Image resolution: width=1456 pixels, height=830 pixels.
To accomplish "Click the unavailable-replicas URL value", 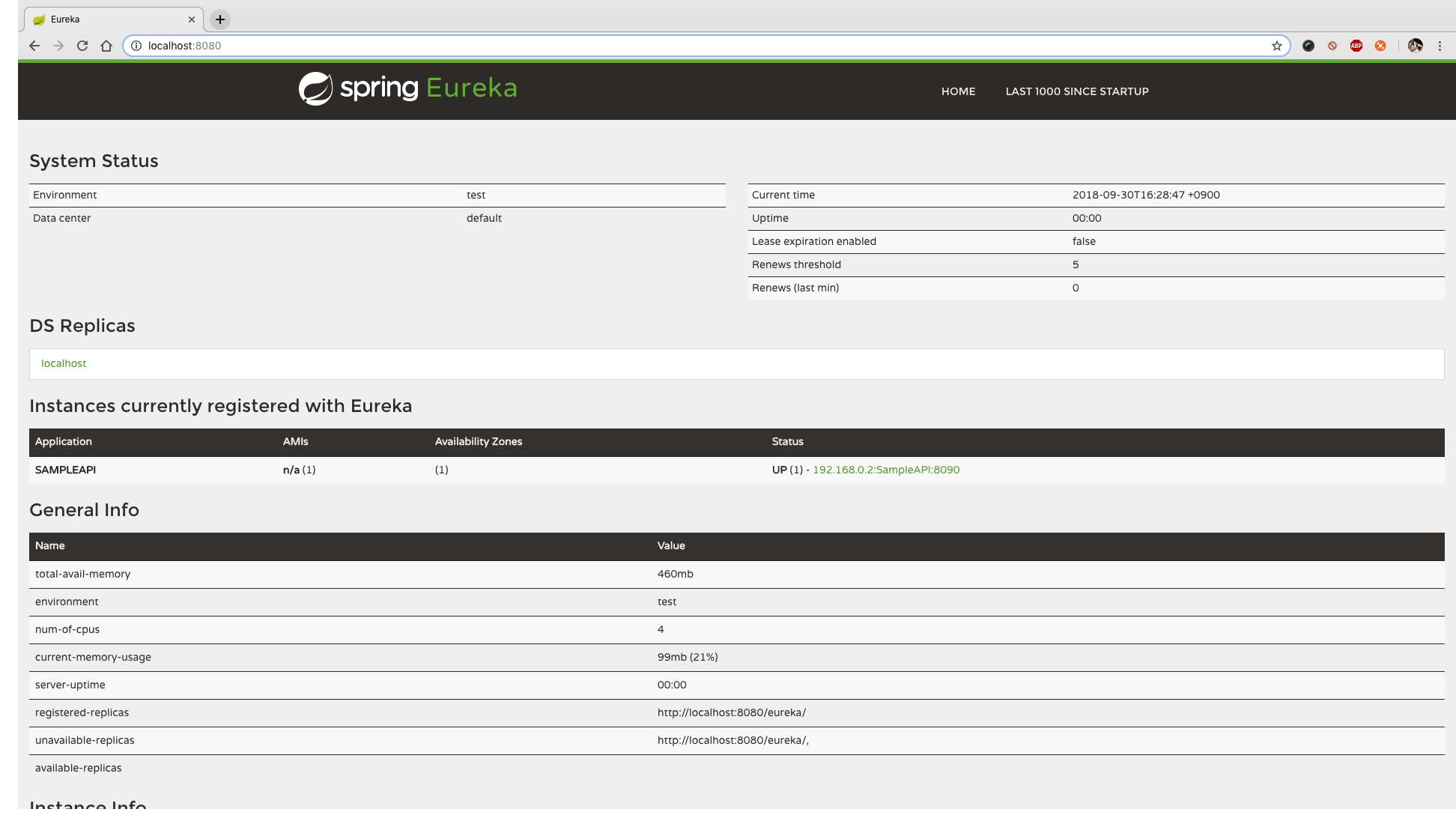I will point(733,740).
